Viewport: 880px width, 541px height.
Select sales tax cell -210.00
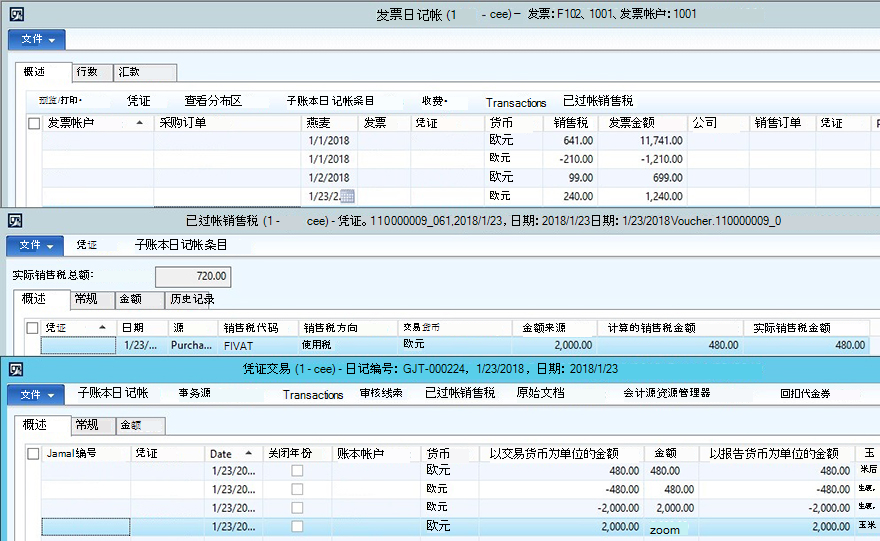point(570,159)
